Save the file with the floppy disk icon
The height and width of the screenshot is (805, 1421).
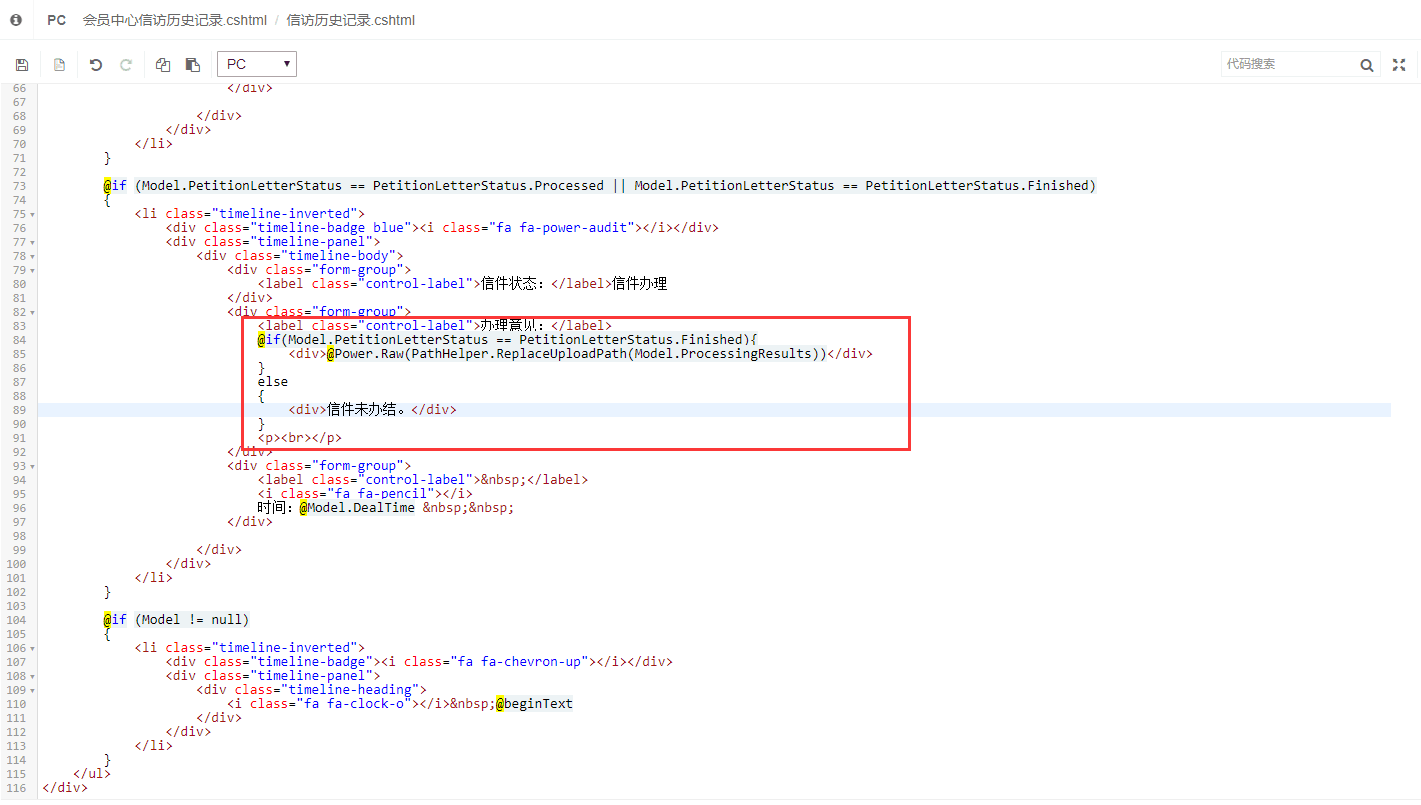(22, 65)
